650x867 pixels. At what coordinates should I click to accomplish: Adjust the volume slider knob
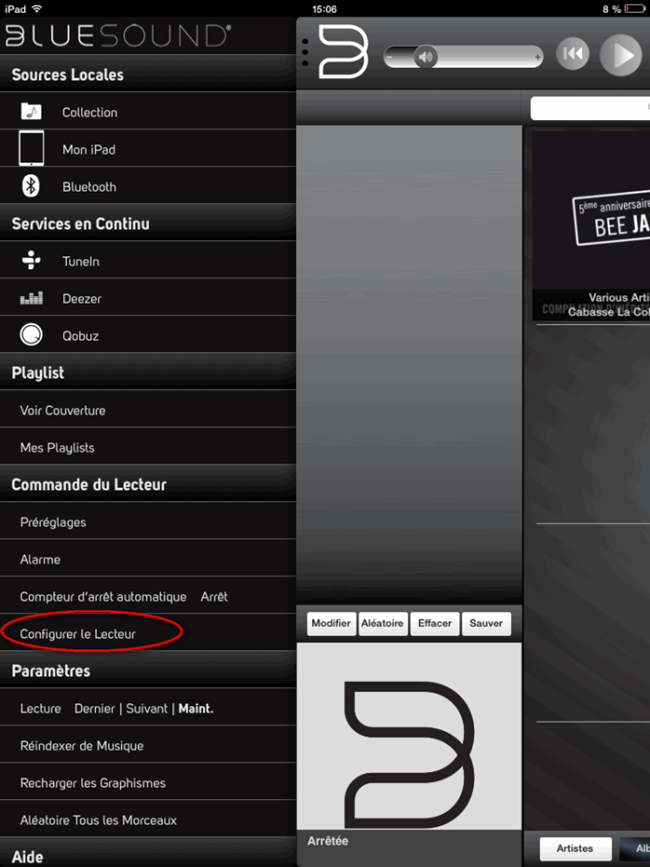[425, 56]
